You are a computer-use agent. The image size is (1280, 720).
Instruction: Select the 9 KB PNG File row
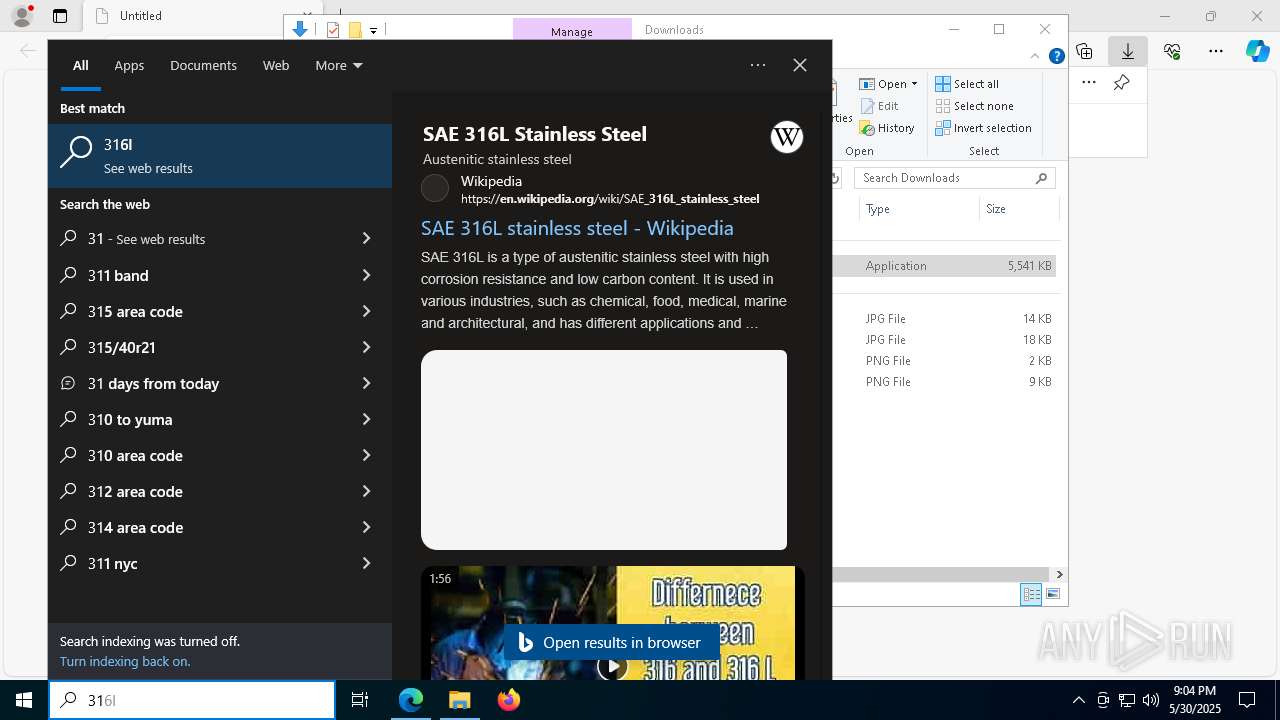tap(945, 382)
